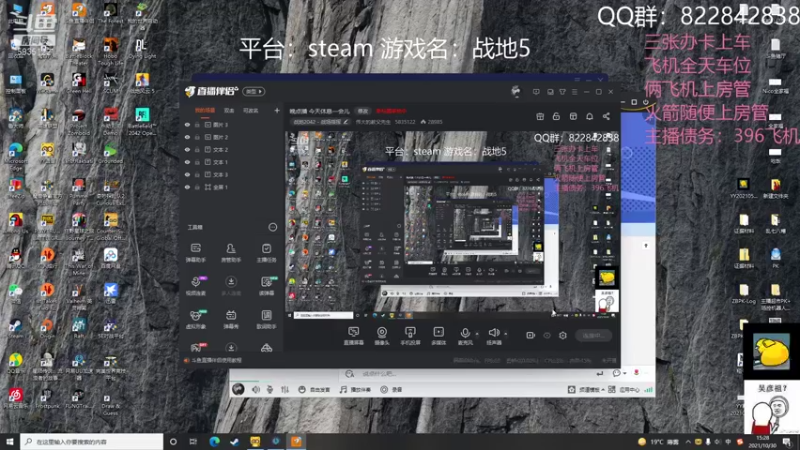The width and height of the screenshot is (800, 450).
Task: Toggle visibility of 文本 2 source
Action: coord(187,149)
